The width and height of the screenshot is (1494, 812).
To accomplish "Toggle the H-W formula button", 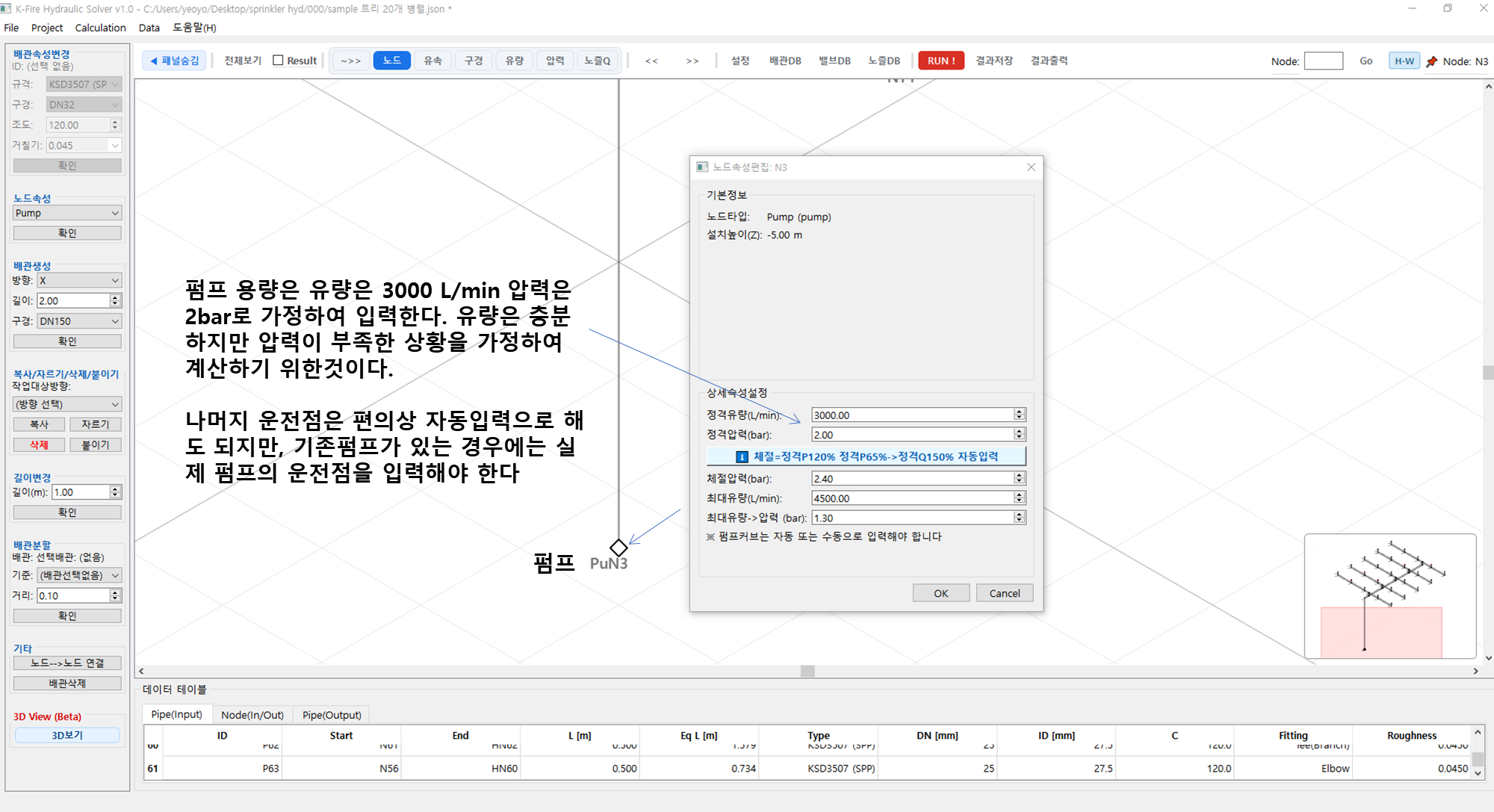I will 1404,61.
